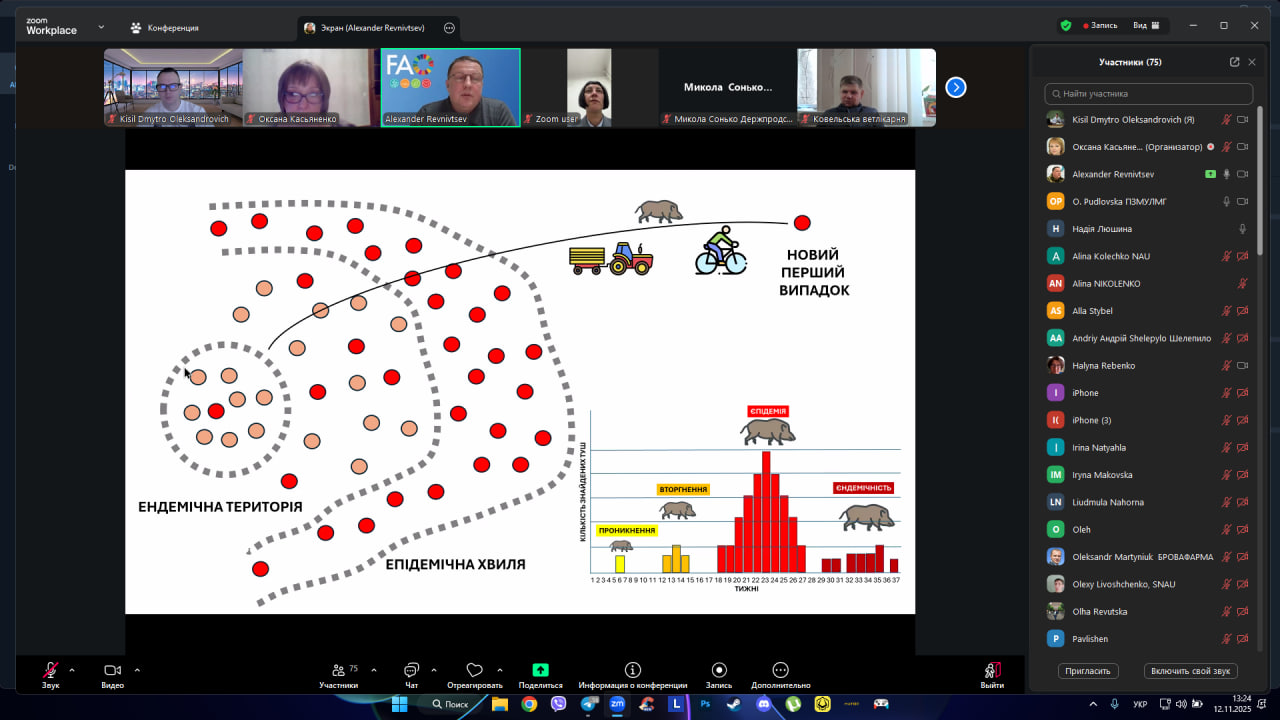Image resolution: width=1280 pixels, height=720 pixels.
Task: Click the green encryption shield icon
Action: 1066,26
